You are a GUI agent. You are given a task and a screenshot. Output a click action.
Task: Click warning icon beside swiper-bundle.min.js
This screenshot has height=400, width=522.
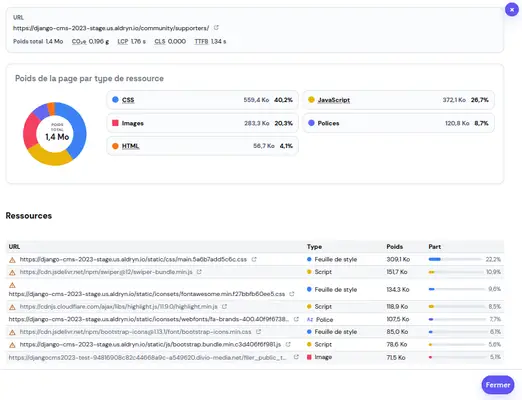point(12,272)
